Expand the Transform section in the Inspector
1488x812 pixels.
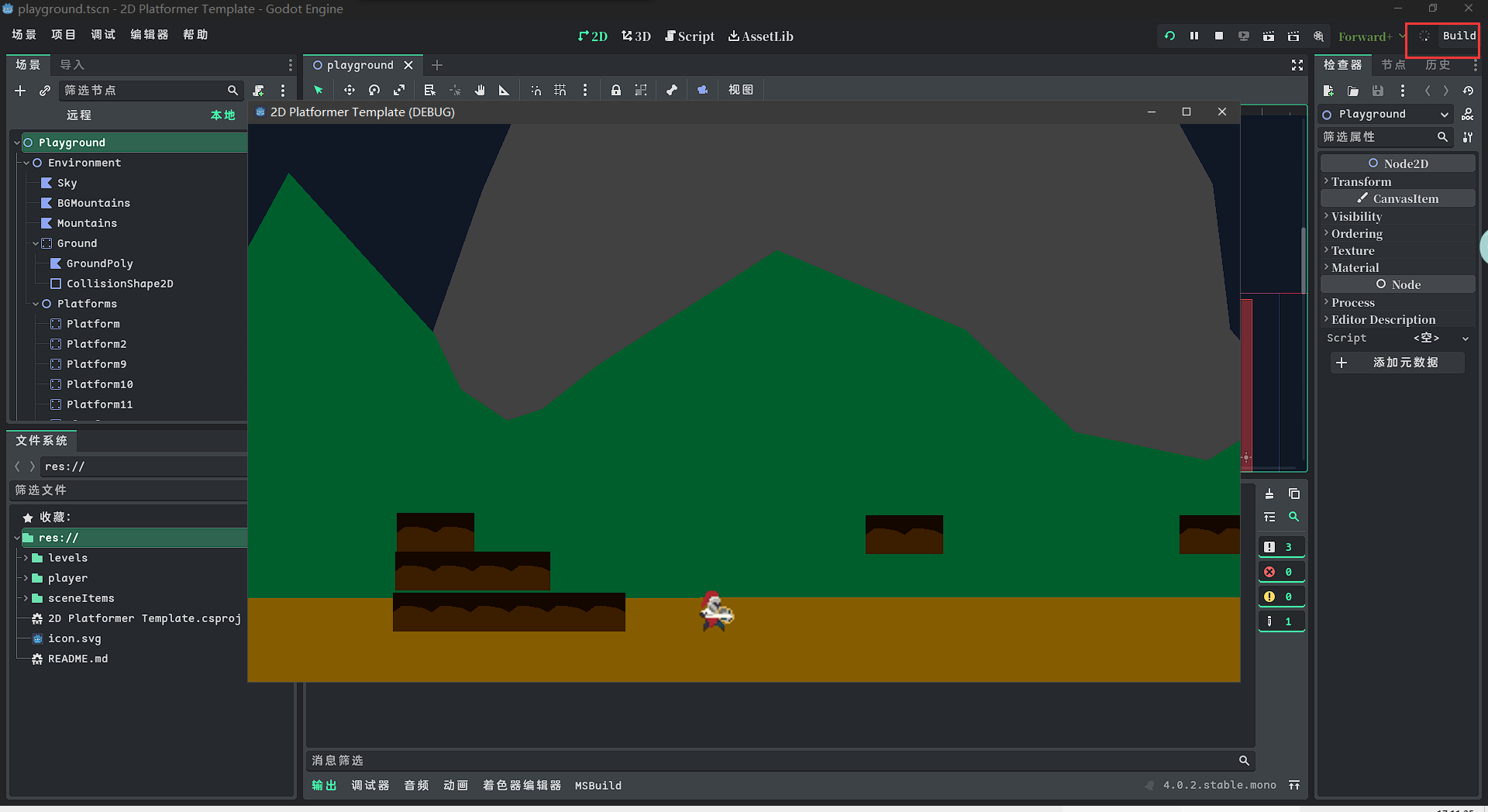point(1362,181)
